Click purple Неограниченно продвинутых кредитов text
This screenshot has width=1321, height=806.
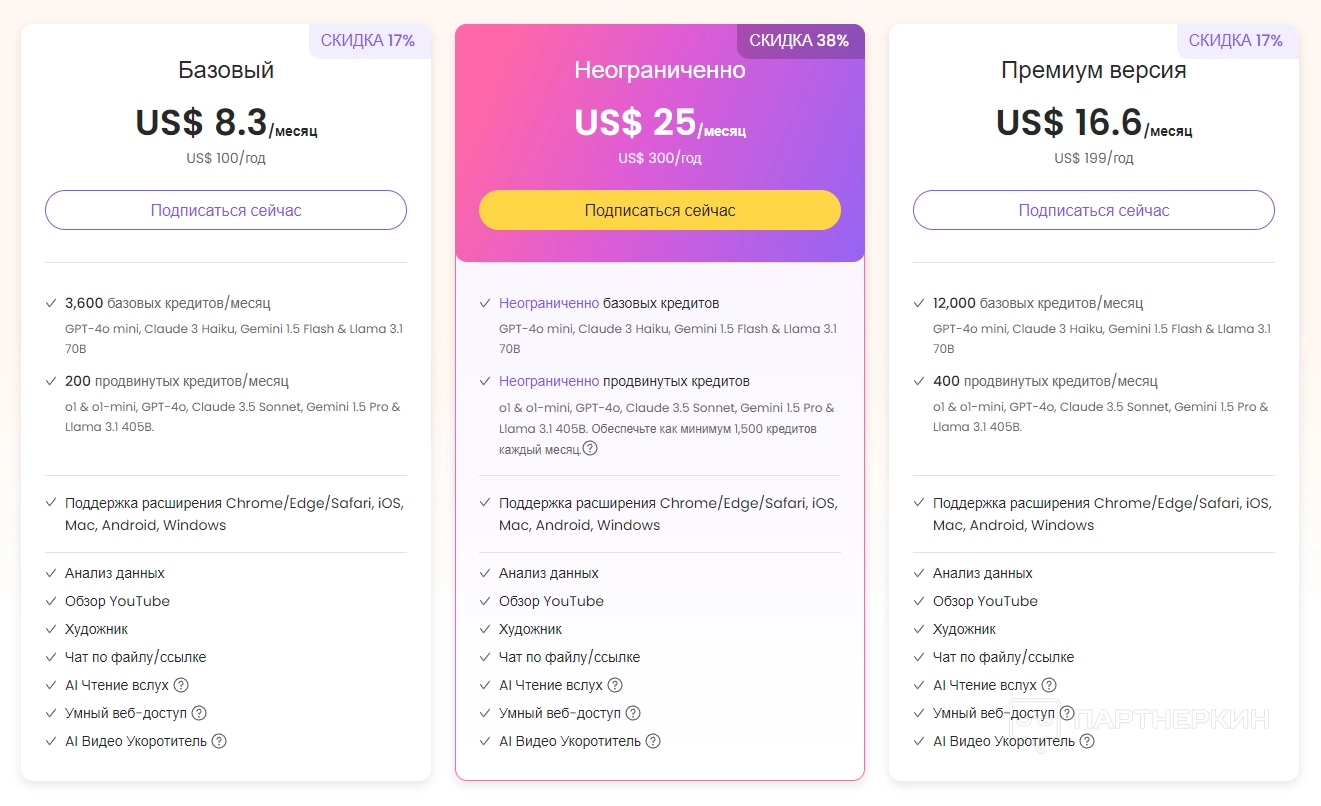tap(549, 381)
